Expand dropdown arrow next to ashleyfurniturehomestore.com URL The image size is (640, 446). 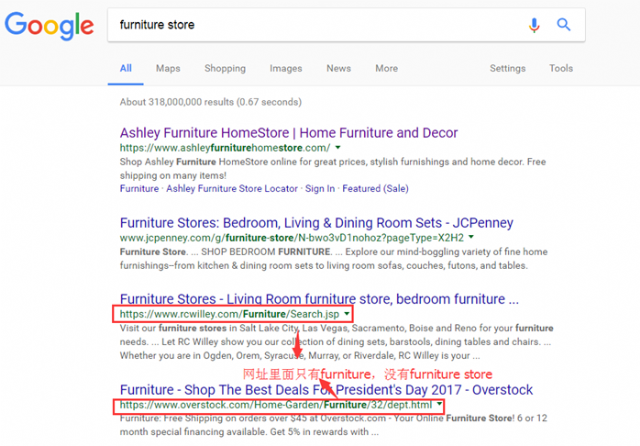point(338,147)
